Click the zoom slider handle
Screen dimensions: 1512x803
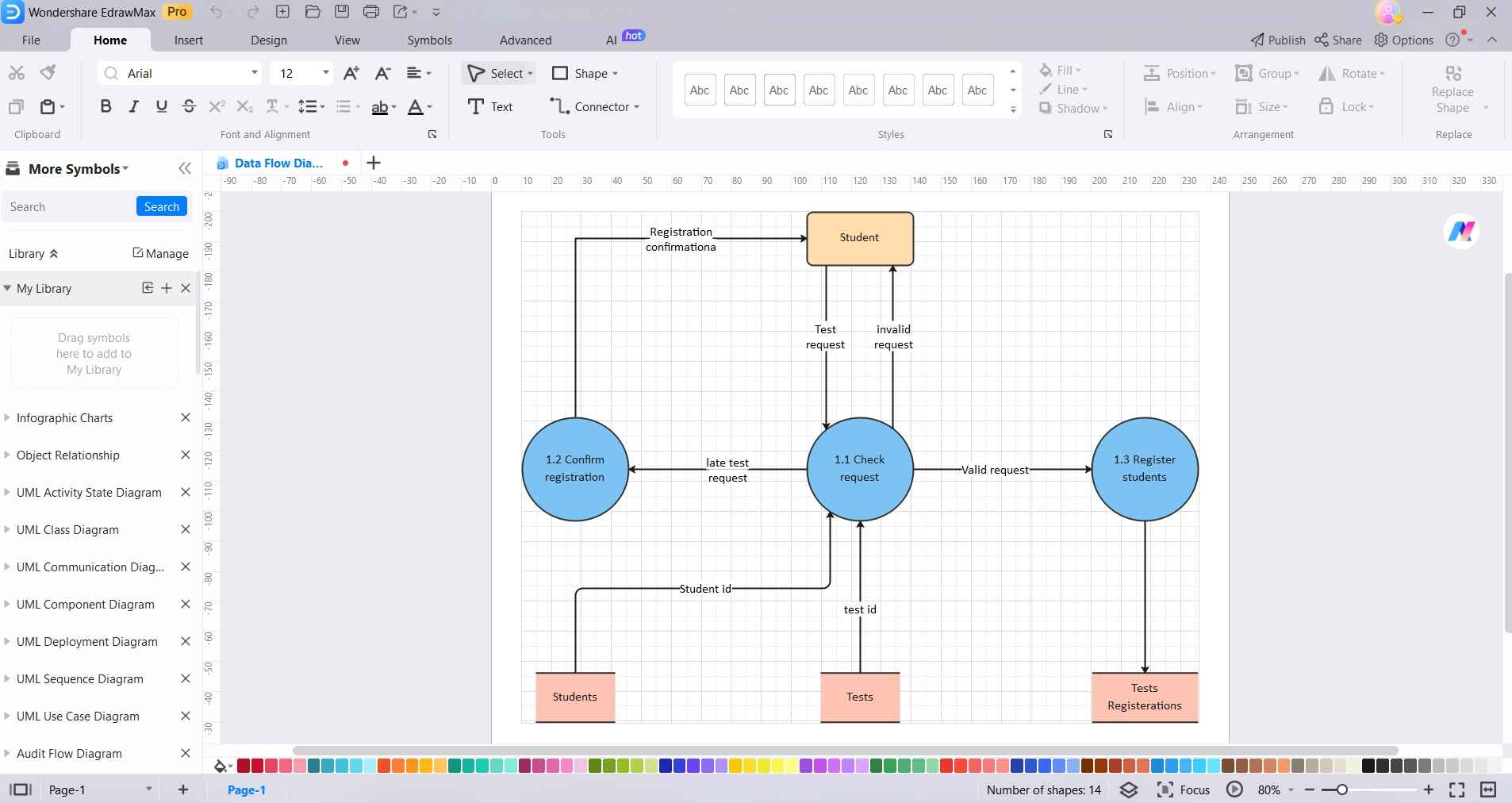1341,790
